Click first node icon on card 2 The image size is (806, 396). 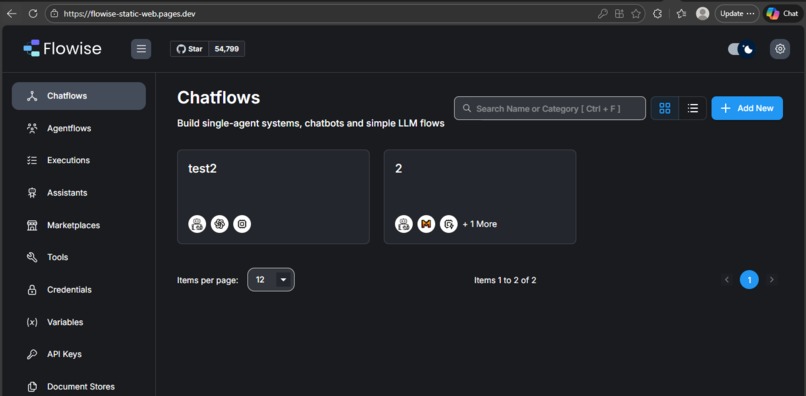pos(404,224)
